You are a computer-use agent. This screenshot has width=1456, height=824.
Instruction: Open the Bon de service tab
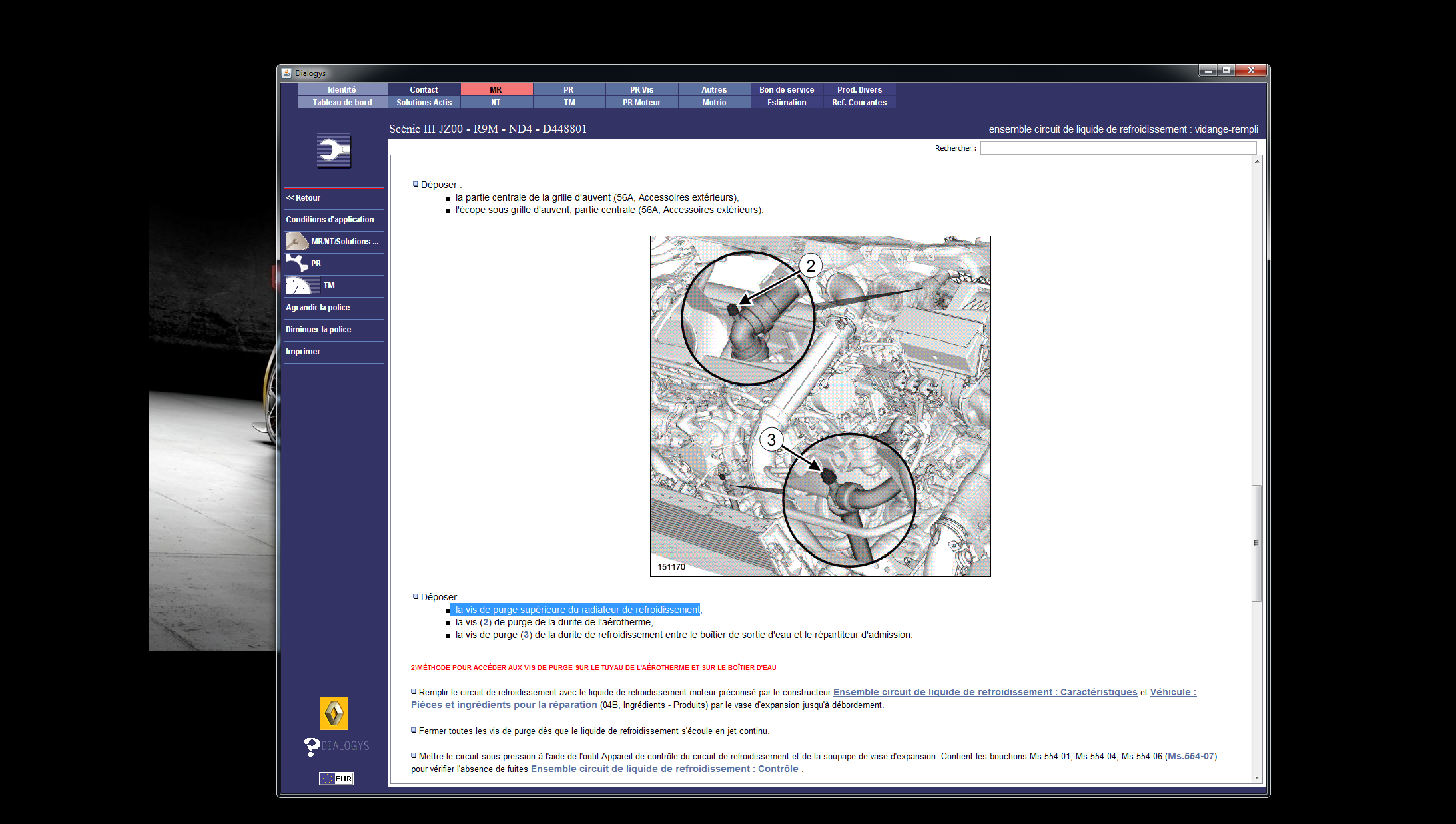click(786, 90)
